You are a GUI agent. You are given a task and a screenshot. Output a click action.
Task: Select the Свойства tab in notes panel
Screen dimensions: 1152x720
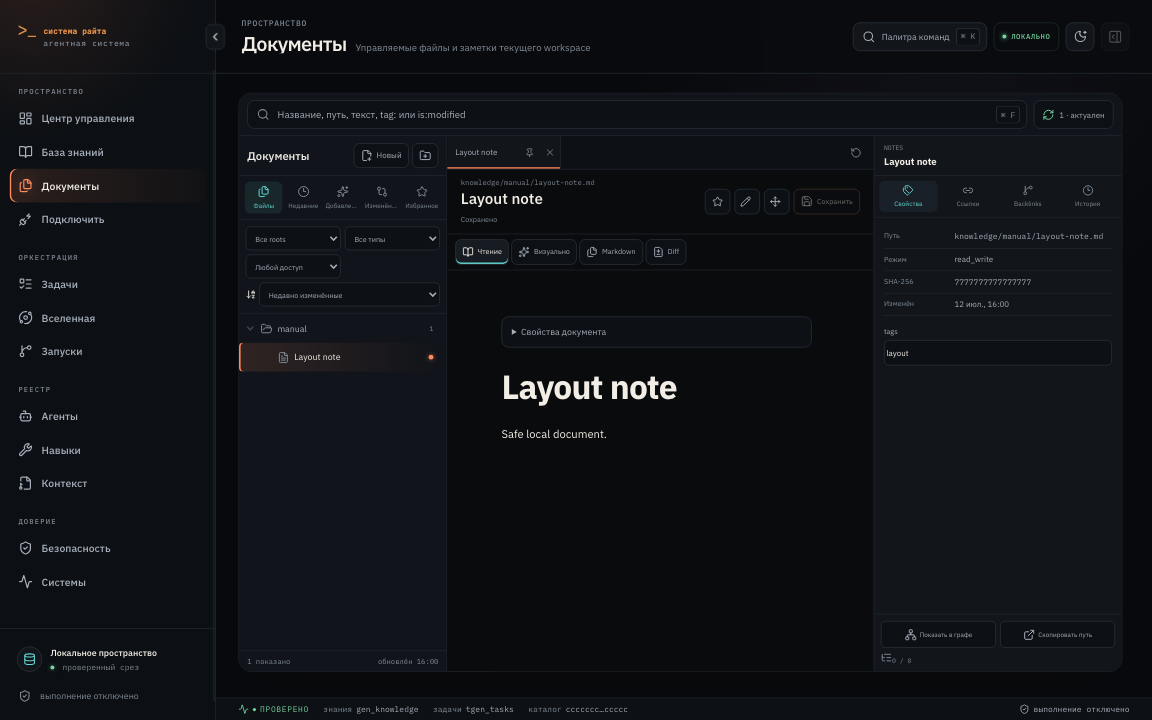908,196
